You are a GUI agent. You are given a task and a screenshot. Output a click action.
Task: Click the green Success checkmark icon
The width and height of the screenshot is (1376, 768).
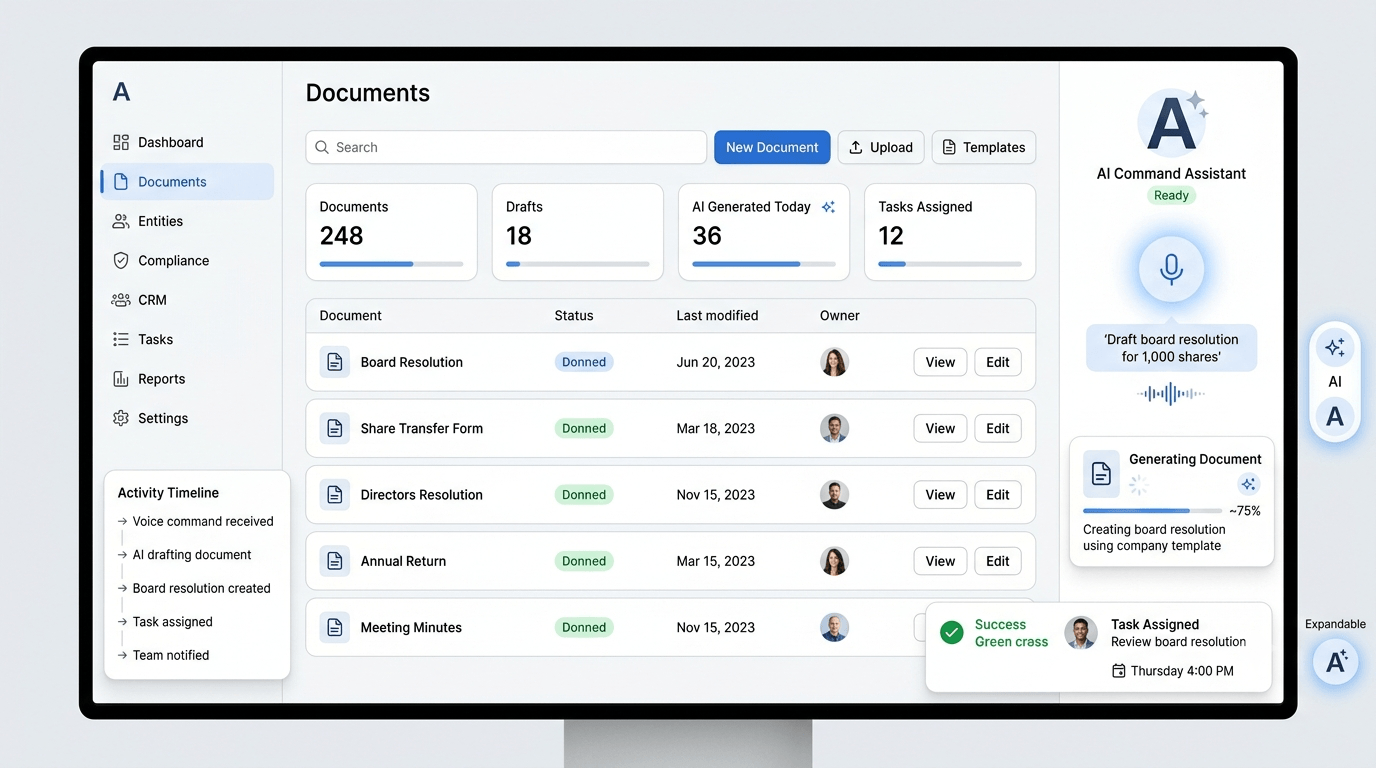952,632
